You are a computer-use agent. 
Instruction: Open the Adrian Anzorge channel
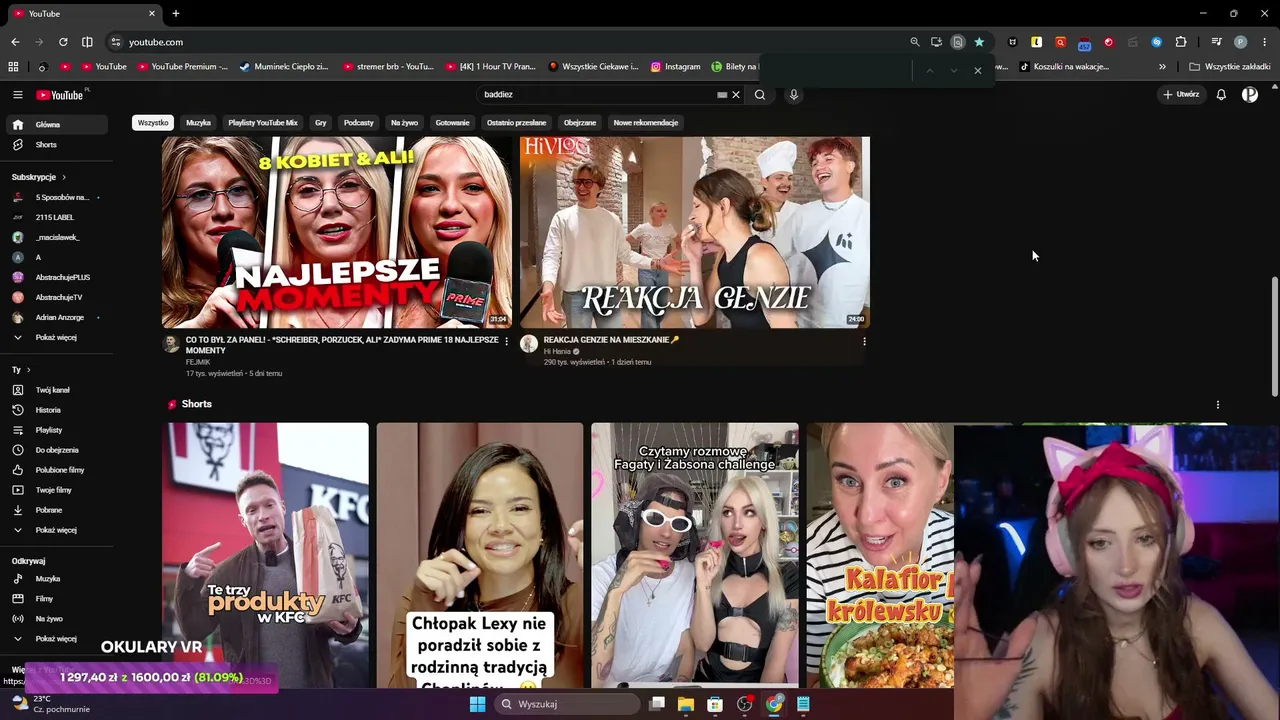pos(55,317)
